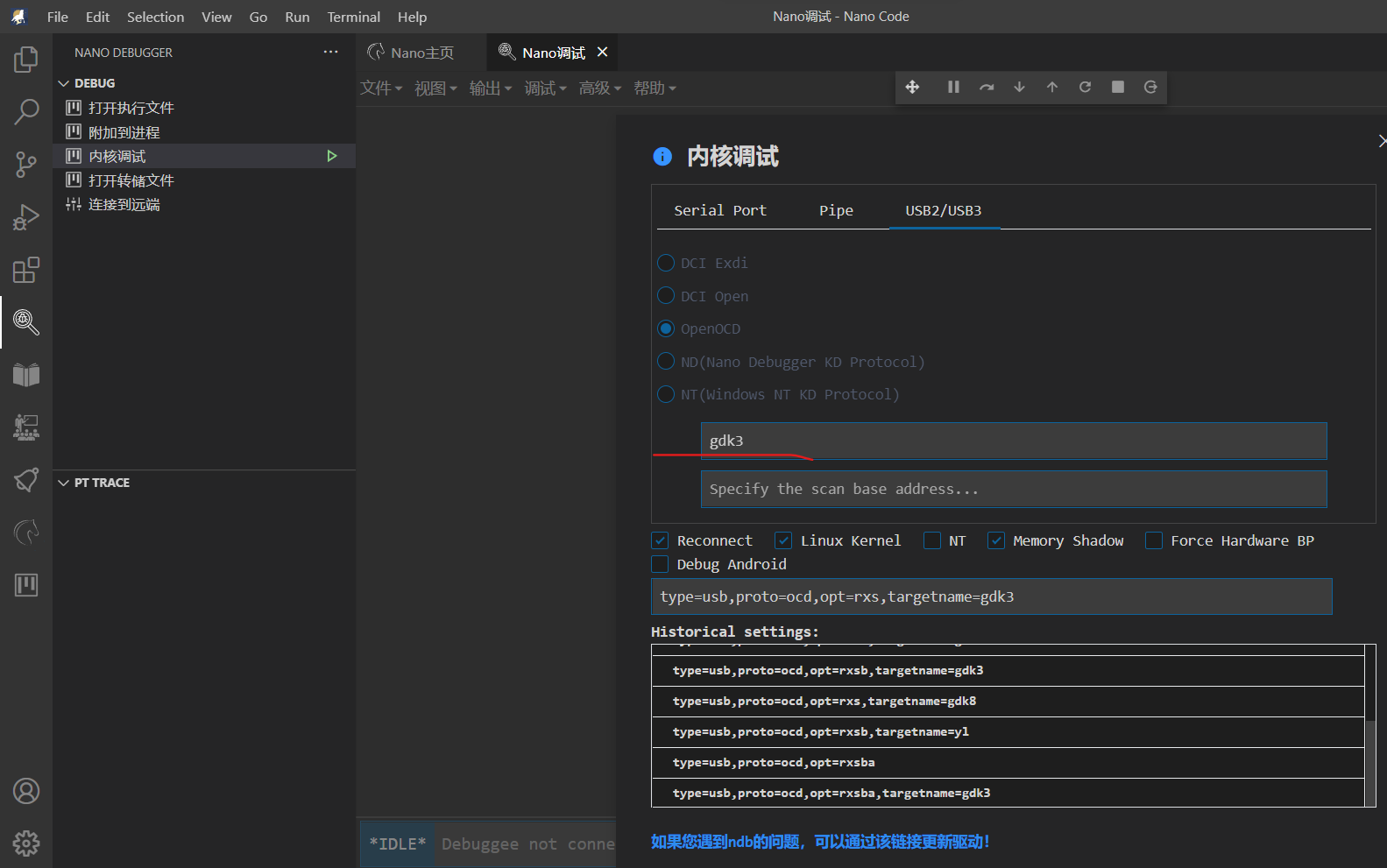The image size is (1387, 868).
Task: Switch to the Serial Port tab
Action: 720,210
